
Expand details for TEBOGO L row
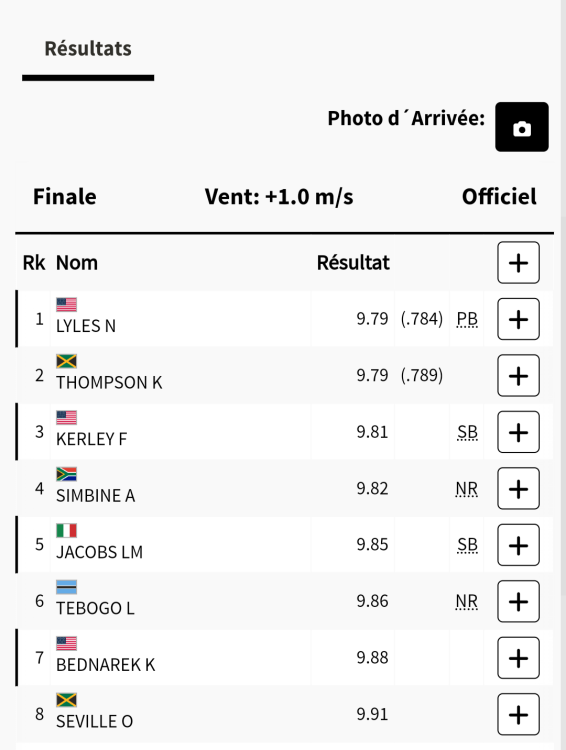518,601
